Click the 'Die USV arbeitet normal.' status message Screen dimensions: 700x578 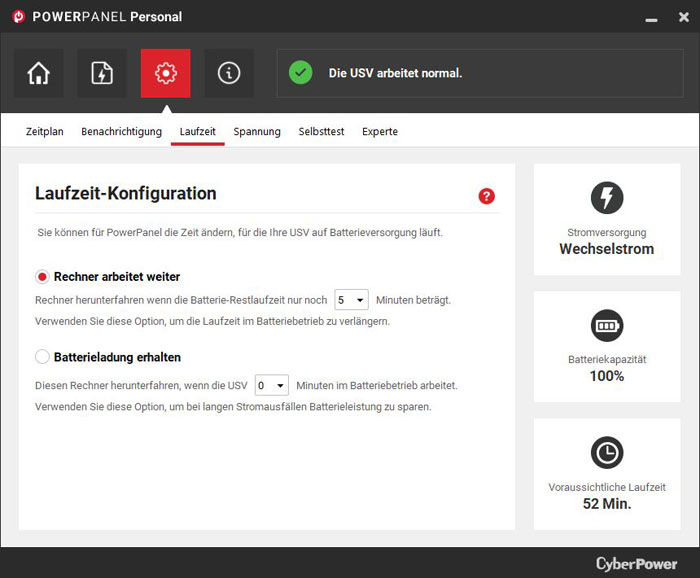tap(396, 73)
